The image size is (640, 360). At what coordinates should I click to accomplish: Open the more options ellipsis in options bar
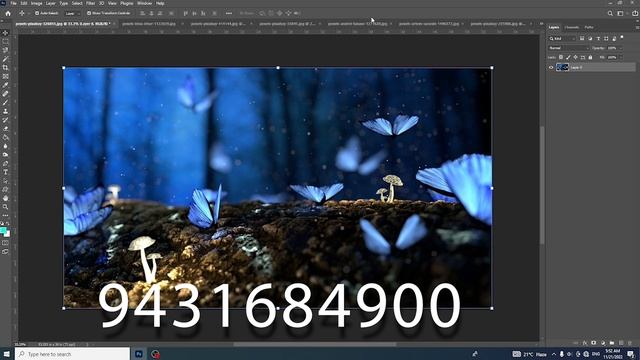click(229, 13)
